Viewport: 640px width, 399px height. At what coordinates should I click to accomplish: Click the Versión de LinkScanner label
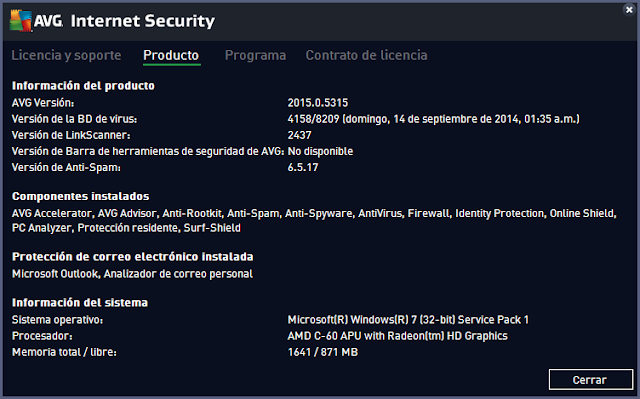71,135
